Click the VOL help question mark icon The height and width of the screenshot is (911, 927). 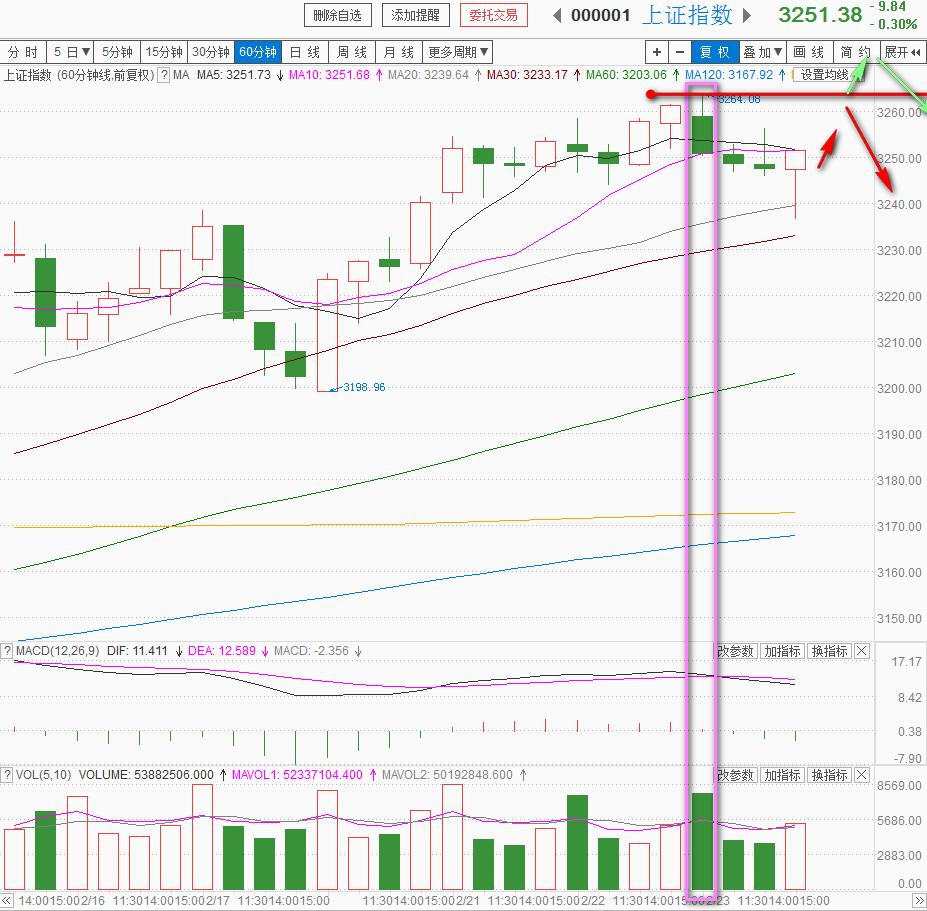7,775
